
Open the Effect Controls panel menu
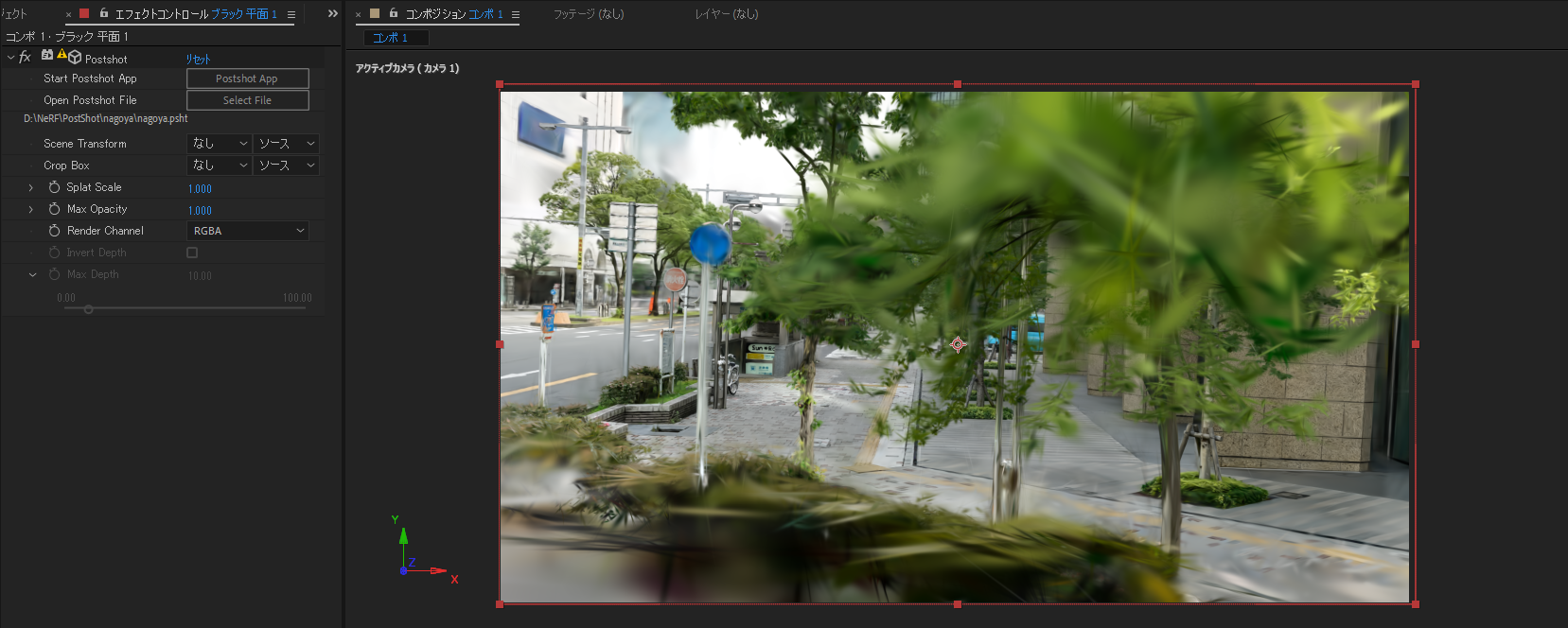(x=291, y=14)
